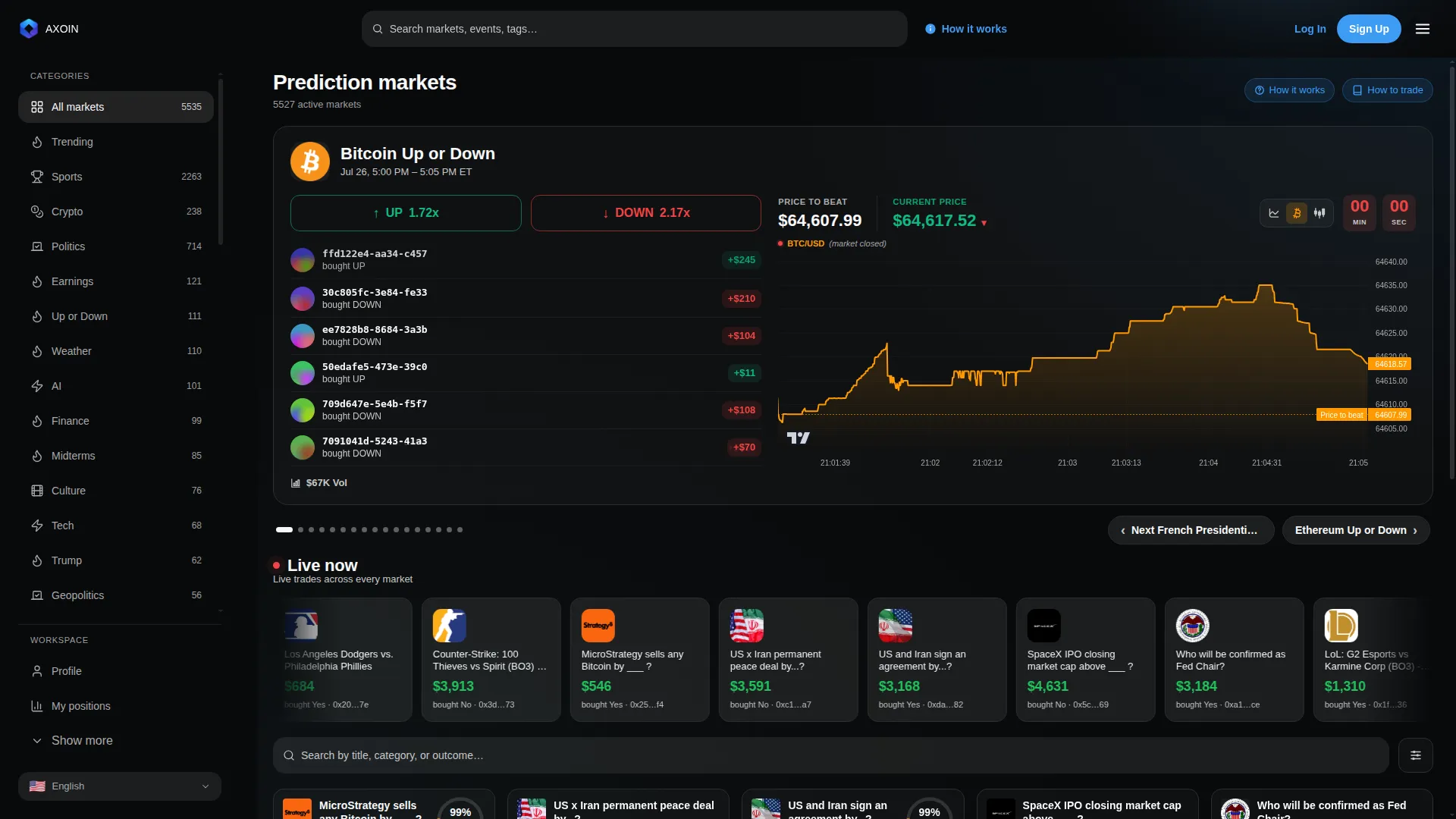Click the Weather category icon

tap(37, 351)
